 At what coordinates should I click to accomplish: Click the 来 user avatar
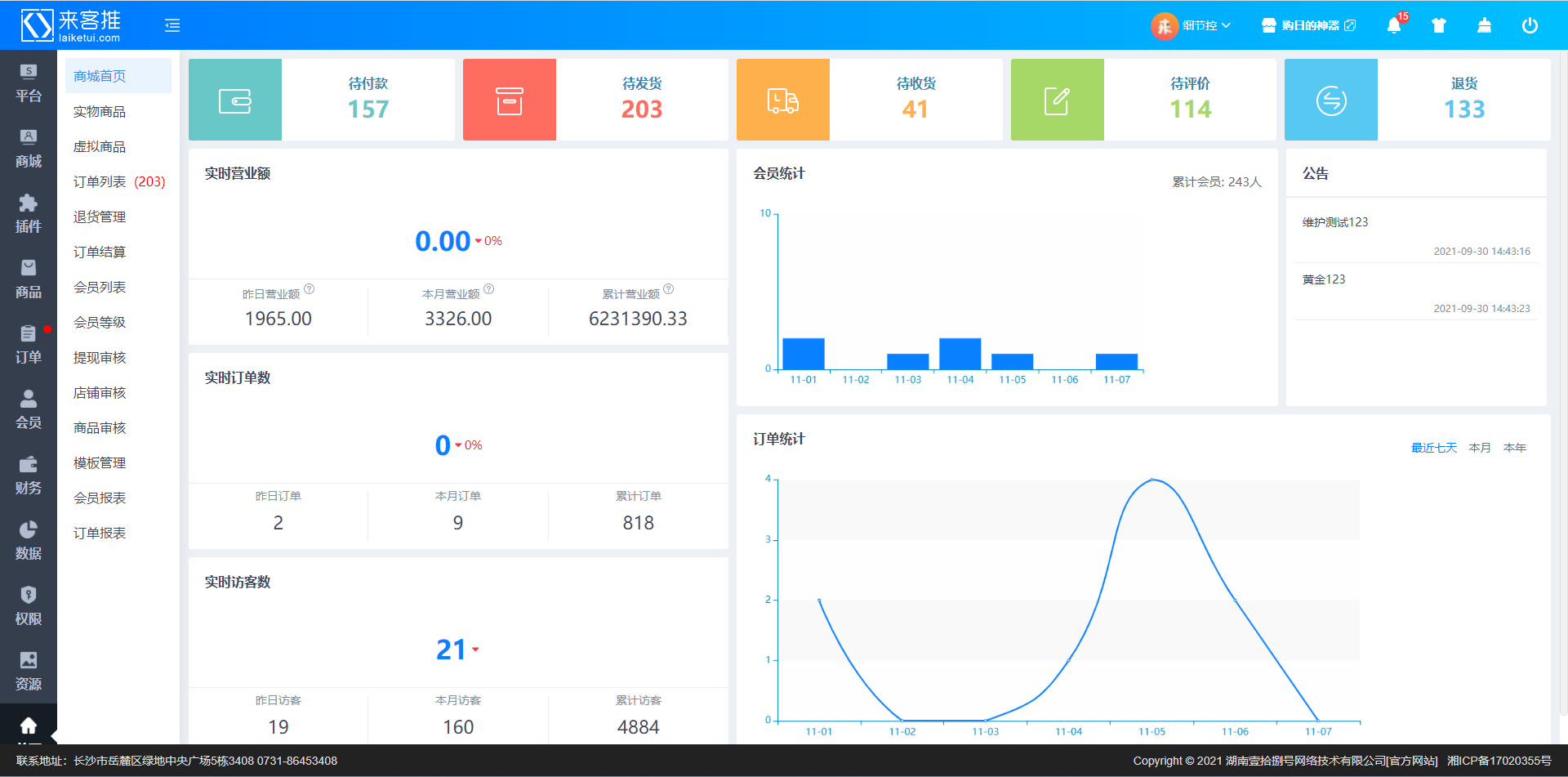1165,25
